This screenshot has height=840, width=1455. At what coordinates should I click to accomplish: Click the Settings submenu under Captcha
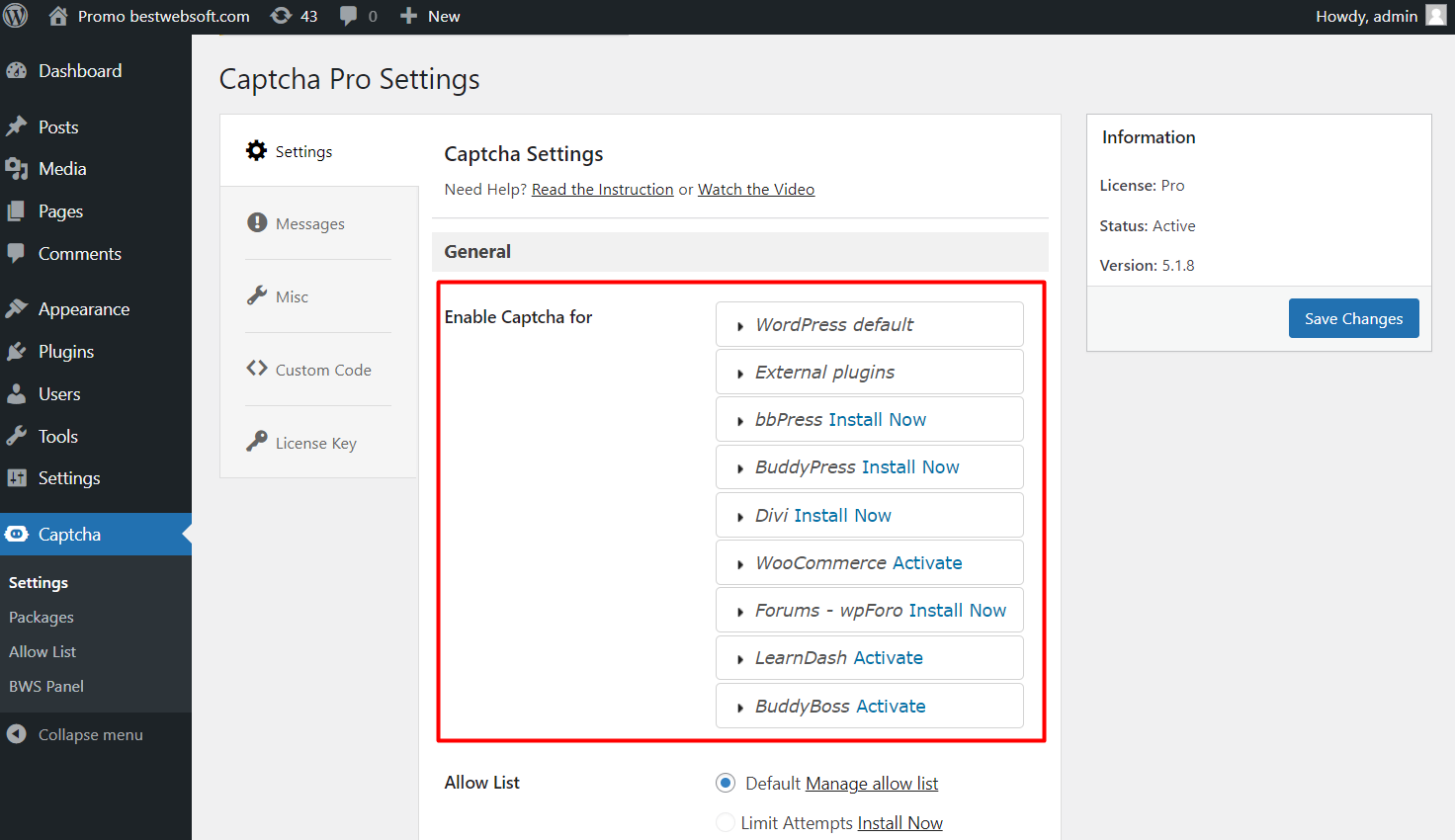pyautogui.click(x=39, y=582)
